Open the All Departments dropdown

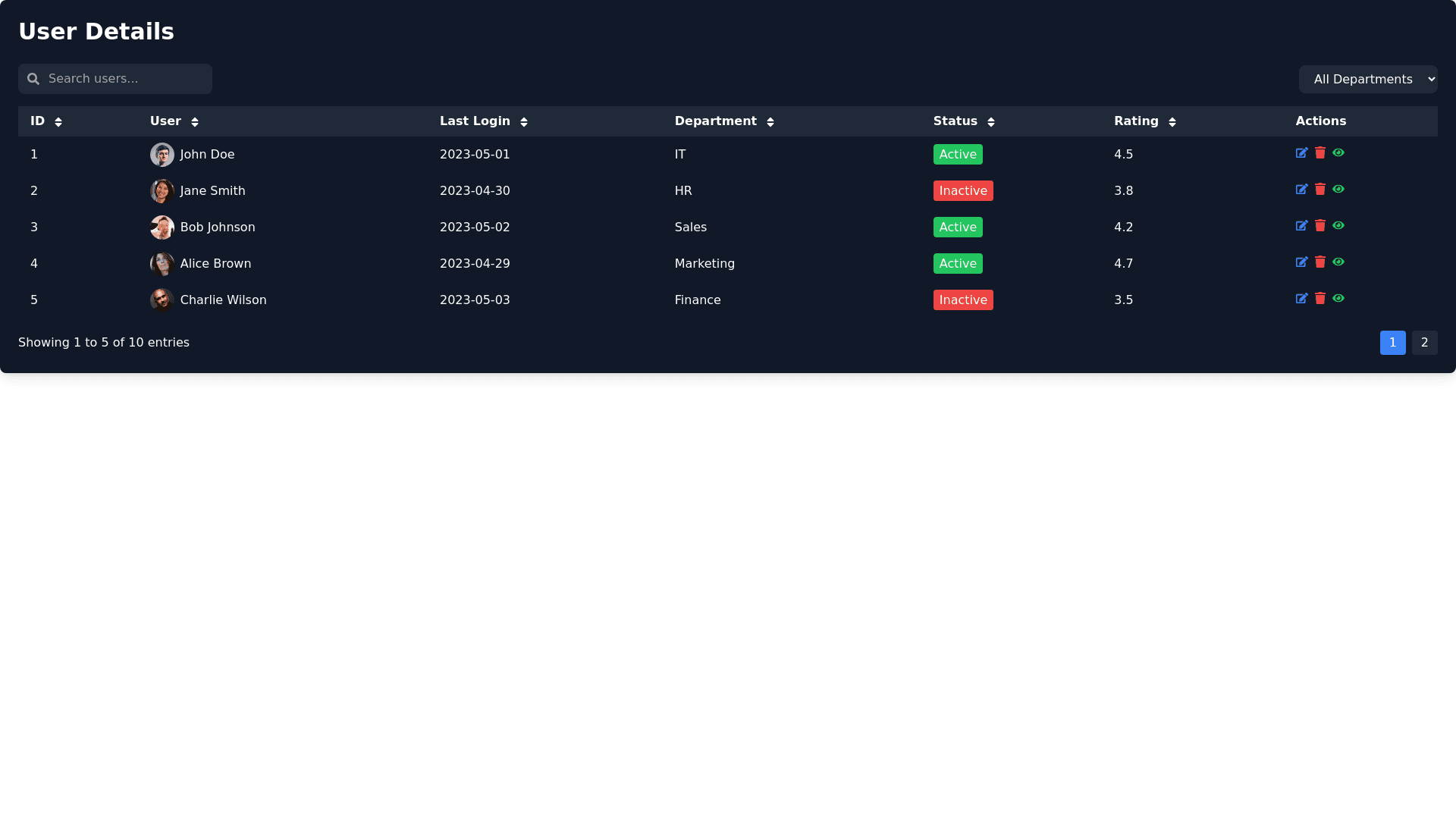1367,80
